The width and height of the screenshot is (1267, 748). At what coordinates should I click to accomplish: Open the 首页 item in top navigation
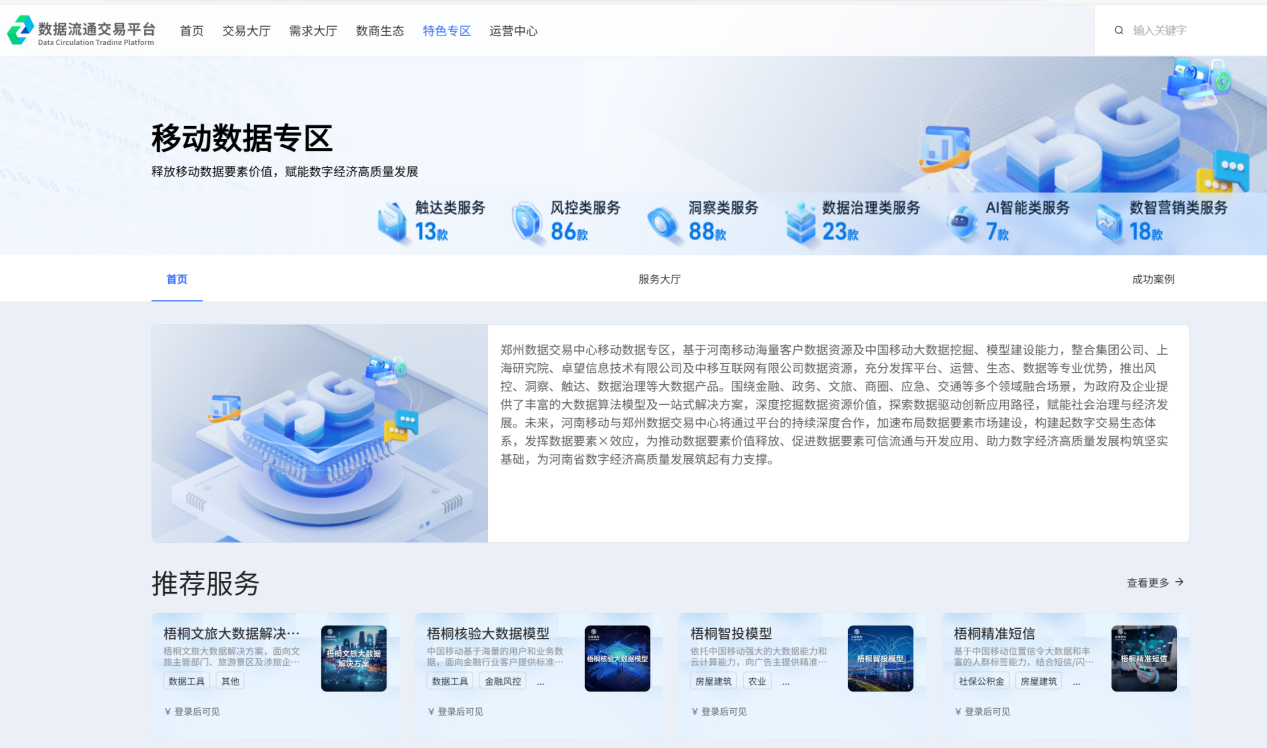[x=192, y=31]
